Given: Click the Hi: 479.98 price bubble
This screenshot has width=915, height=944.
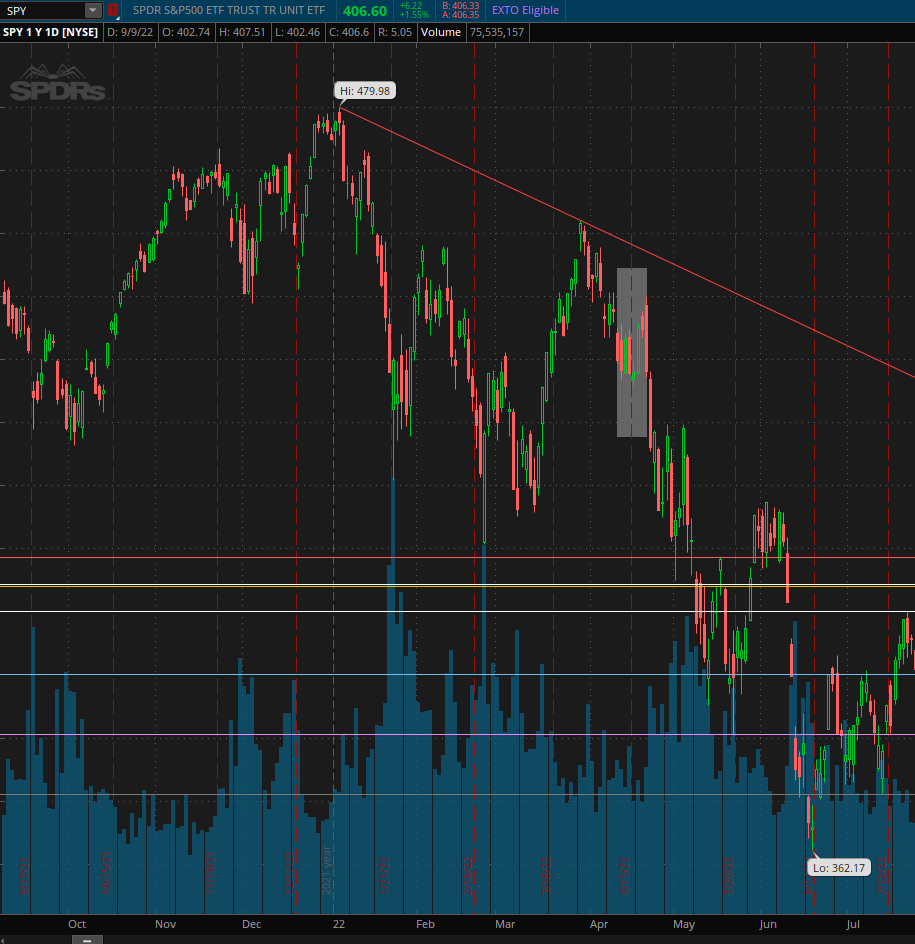Looking at the screenshot, I should click(x=365, y=91).
